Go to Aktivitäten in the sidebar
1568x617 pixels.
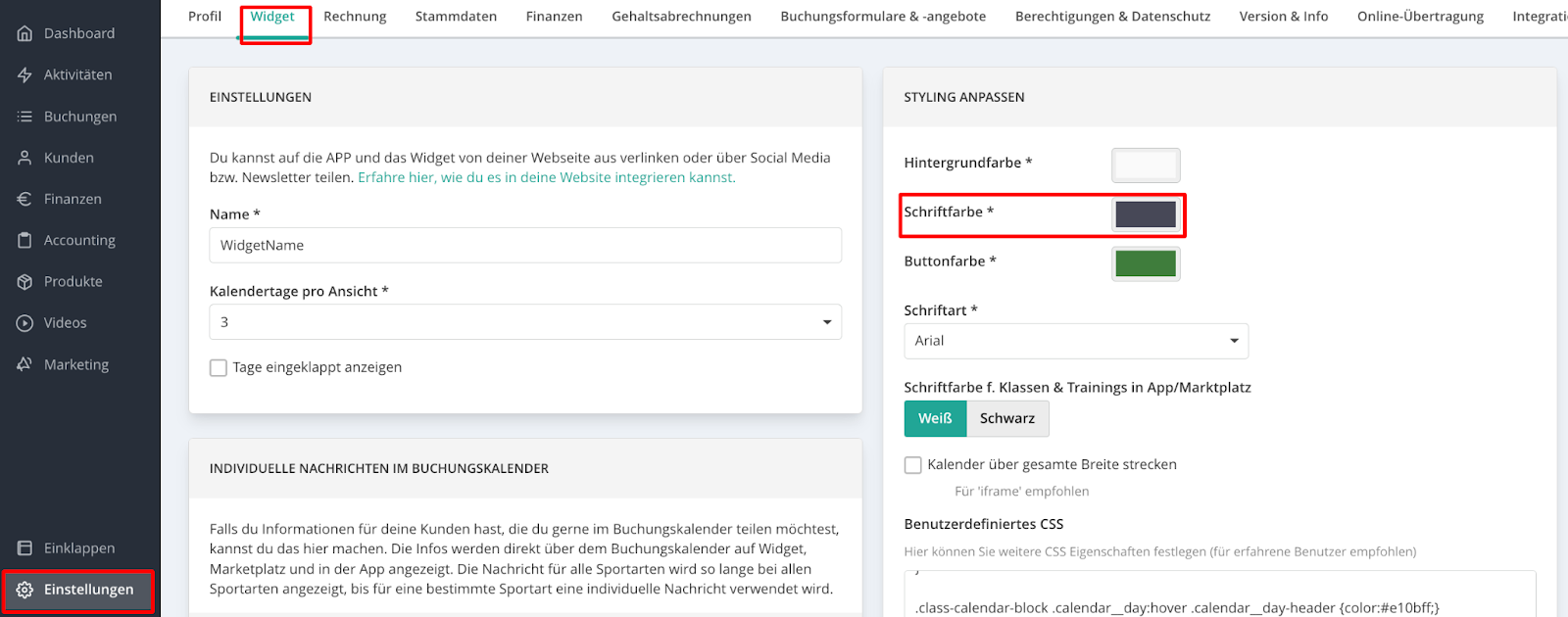(x=78, y=74)
